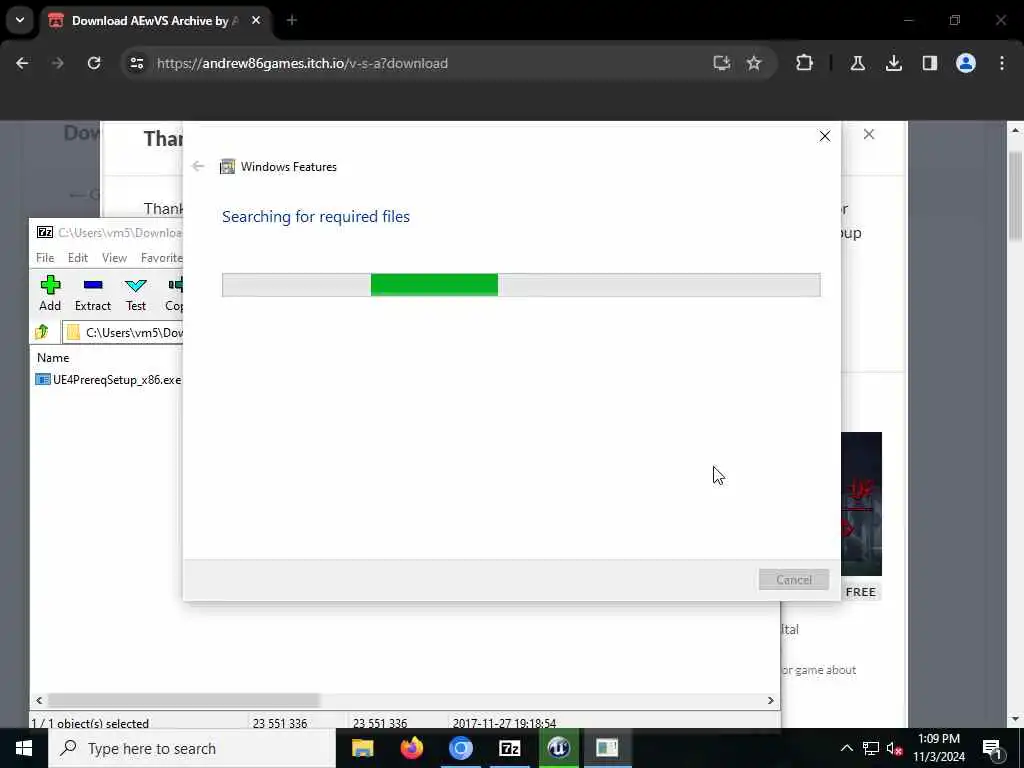
Task: Open the Edit menu in 7-Zip
Action: [78, 257]
